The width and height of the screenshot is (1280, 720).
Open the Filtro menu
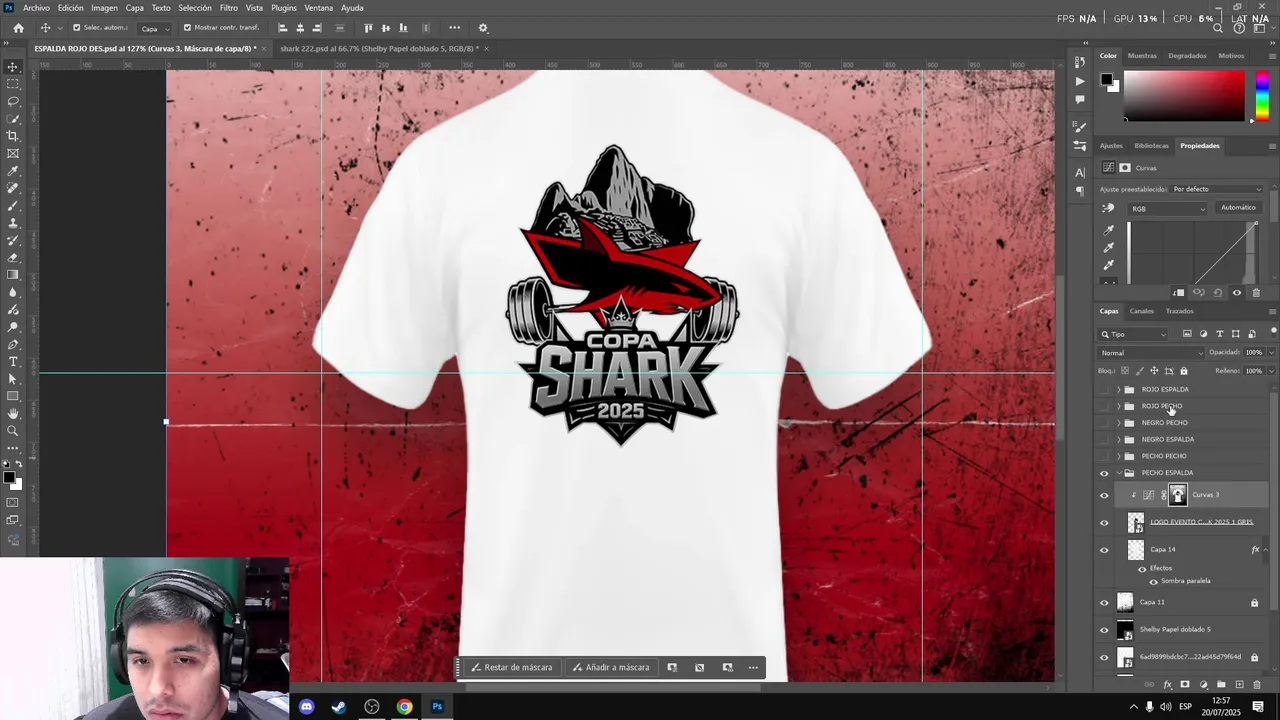point(229,8)
